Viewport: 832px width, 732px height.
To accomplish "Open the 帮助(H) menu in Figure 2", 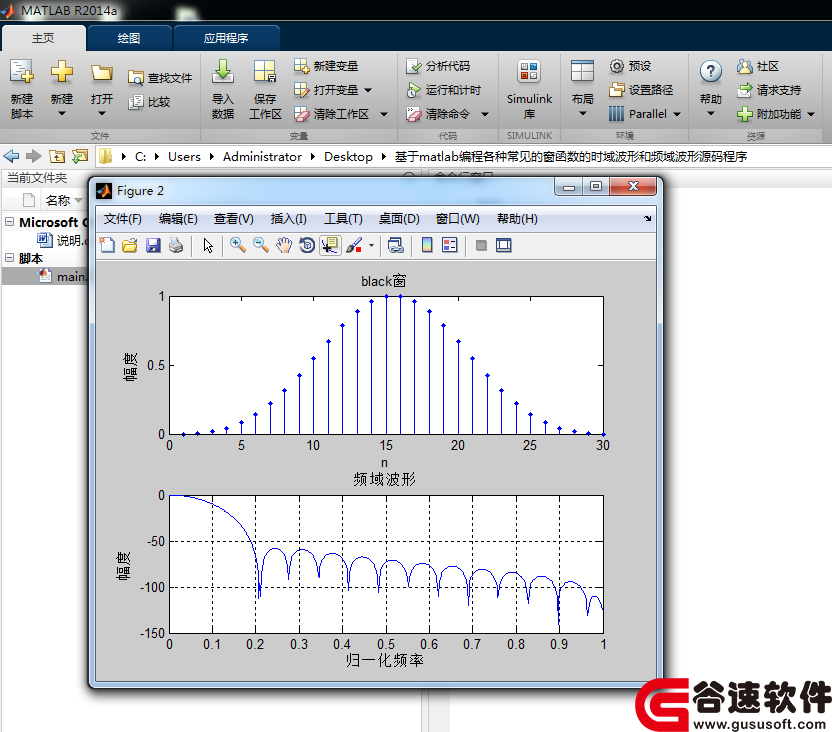I will tap(517, 219).
